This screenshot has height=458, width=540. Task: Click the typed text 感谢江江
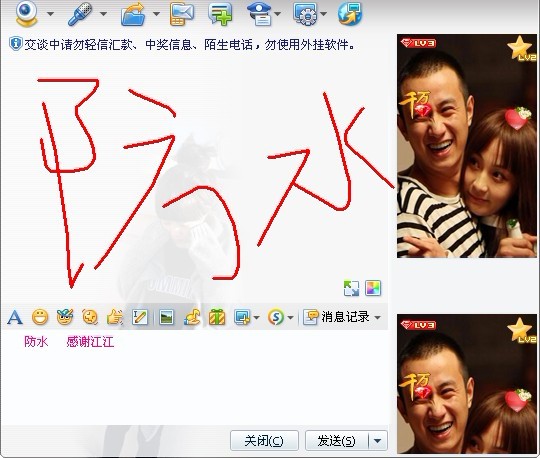tap(90, 342)
